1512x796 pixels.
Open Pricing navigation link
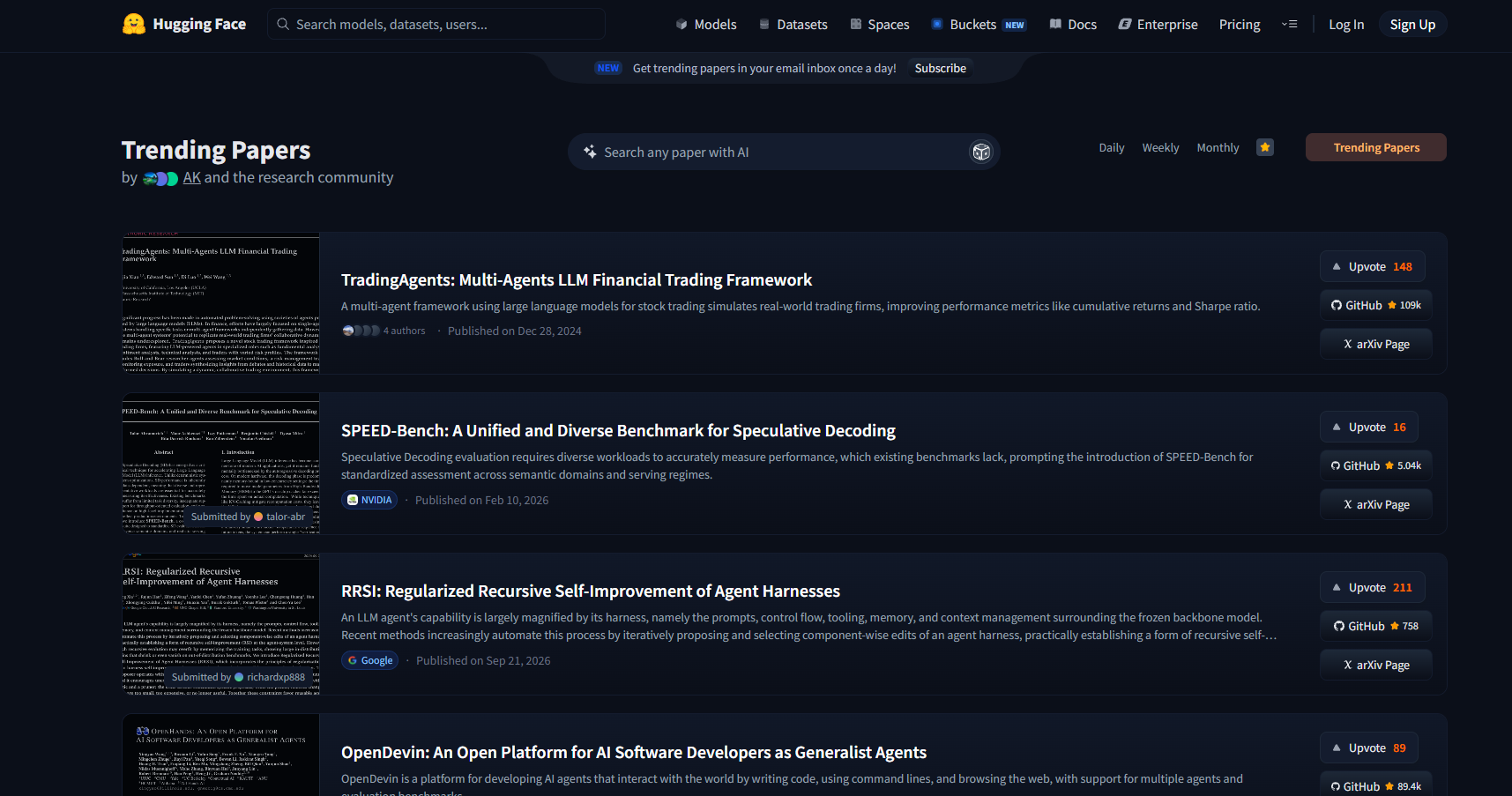1240,25
